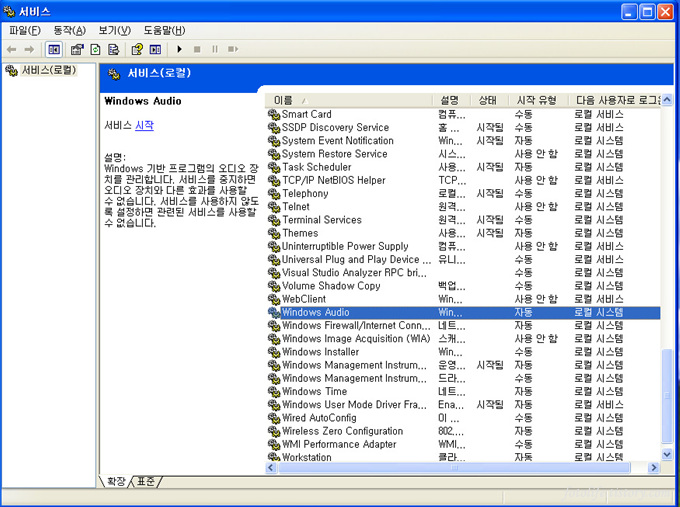Click the gear icon beside Telephony
The height and width of the screenshot is (507, 680).
(274, 194)
